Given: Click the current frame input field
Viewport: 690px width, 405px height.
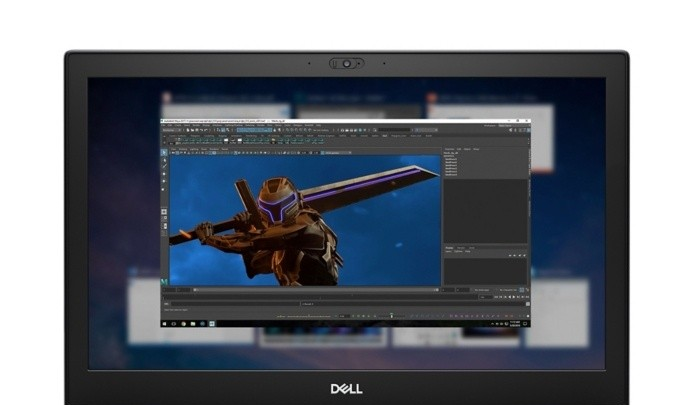Looking at the screenshot, I should tap(486, 297).
